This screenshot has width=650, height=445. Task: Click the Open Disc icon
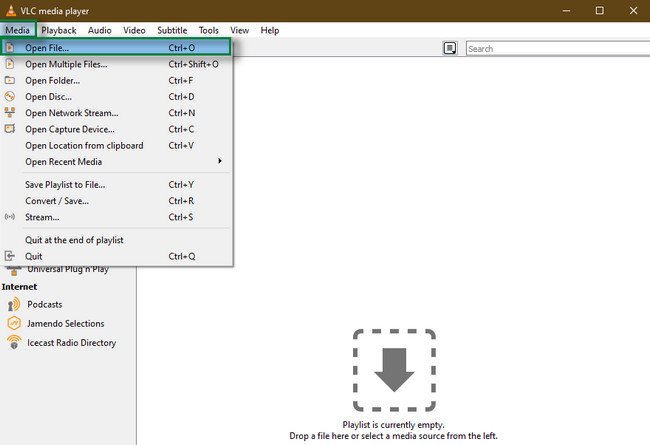(x=10, y=96)
